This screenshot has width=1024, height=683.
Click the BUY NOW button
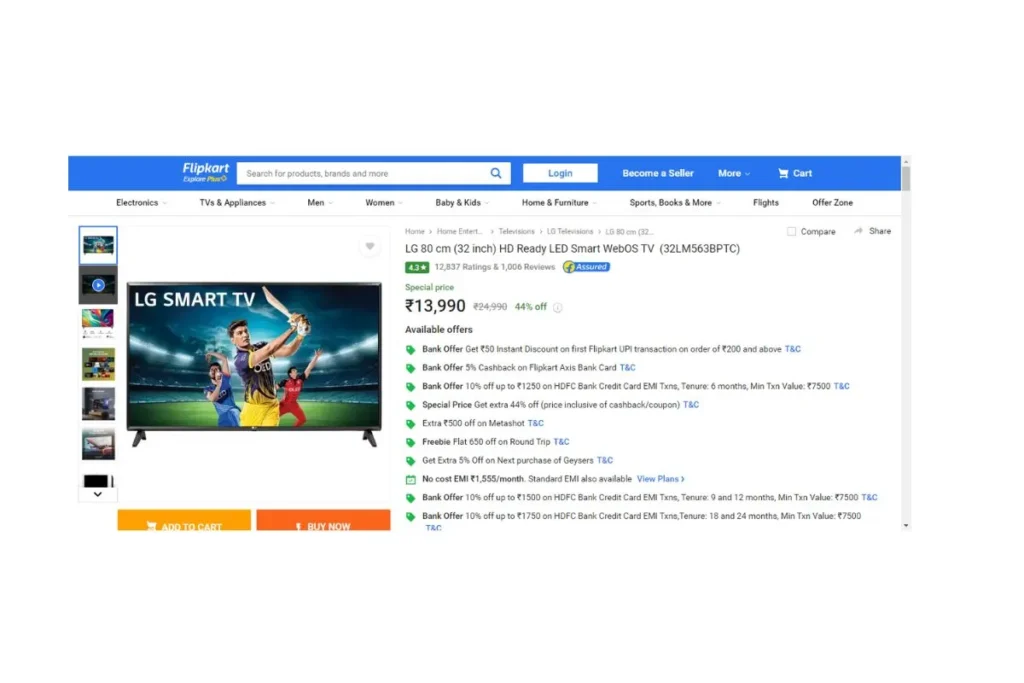click(x=323, y=520)
